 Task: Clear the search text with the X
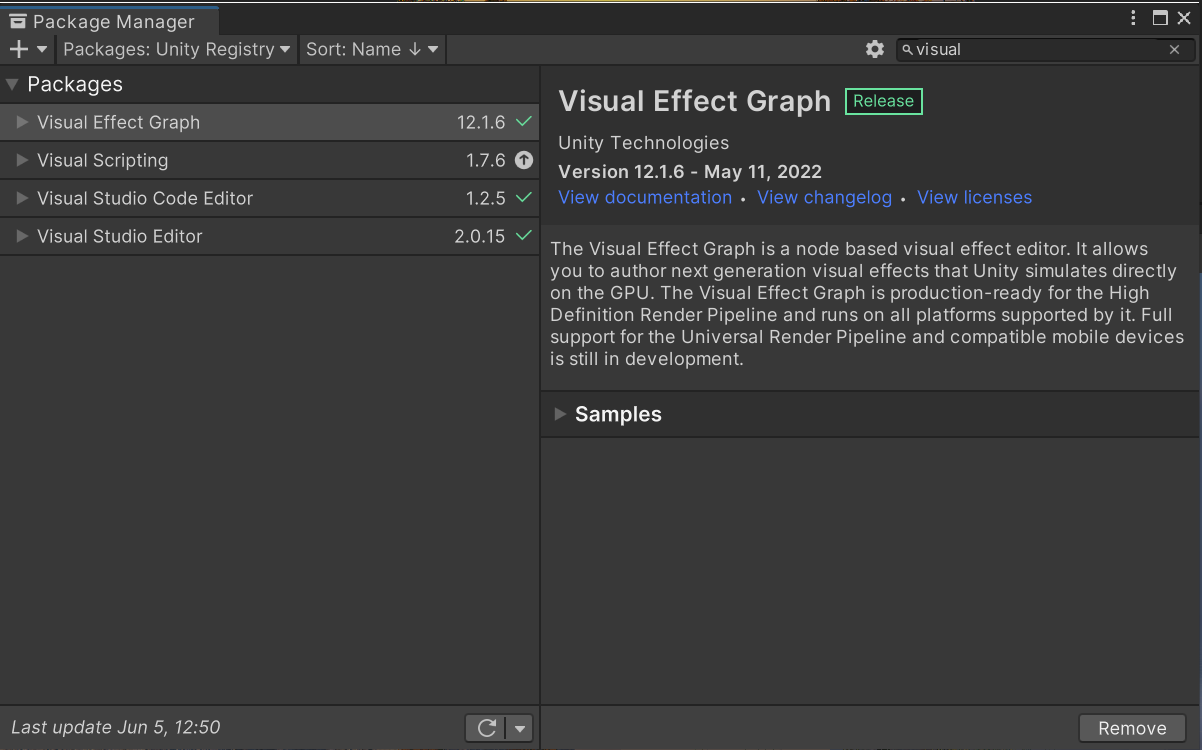pyautogui.click(x=1175, y=49)
